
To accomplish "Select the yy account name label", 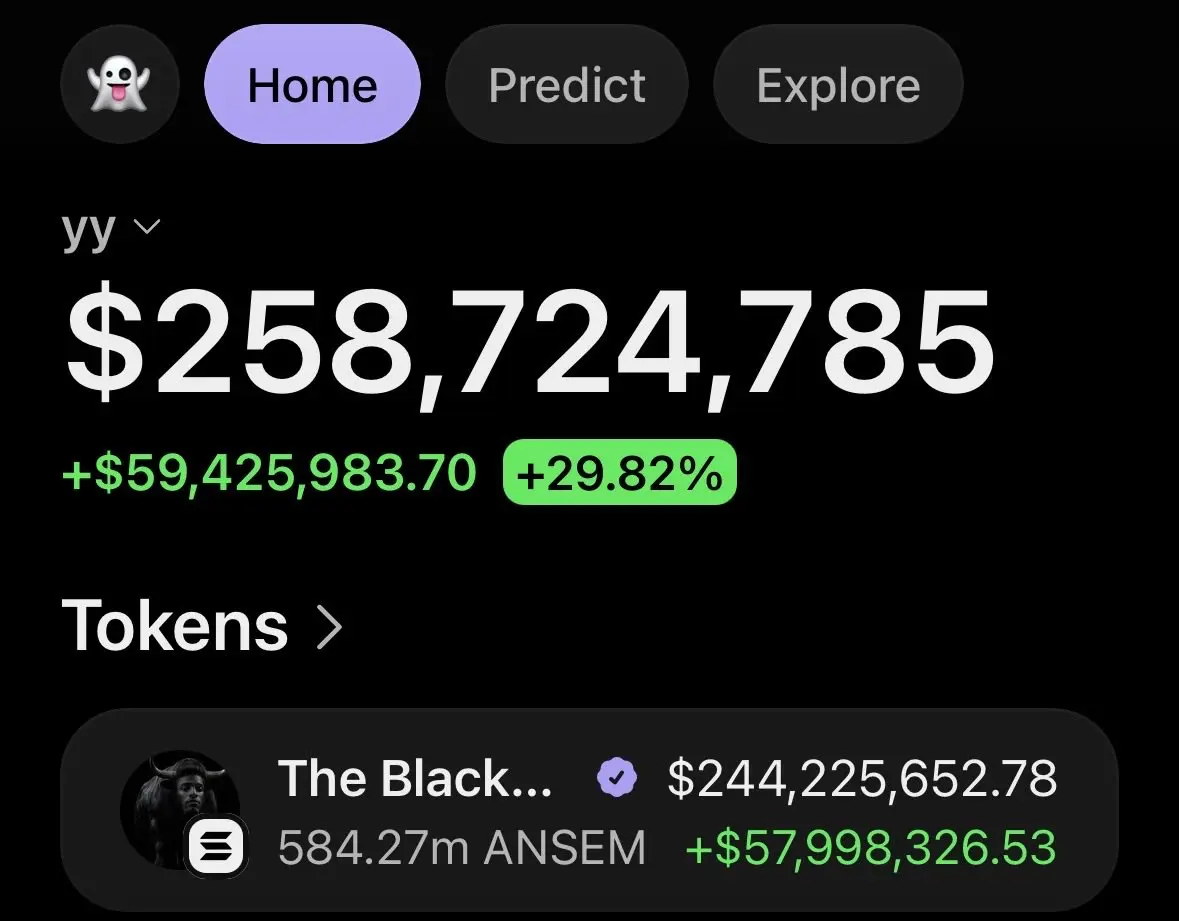I will point(89,230).
